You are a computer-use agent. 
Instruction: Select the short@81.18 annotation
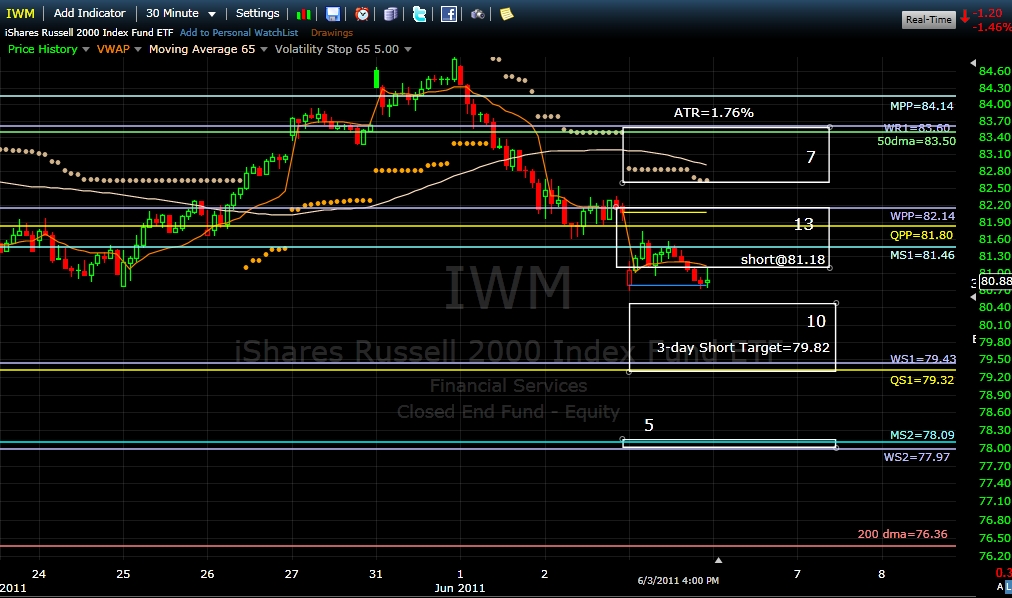click(783, 259)
